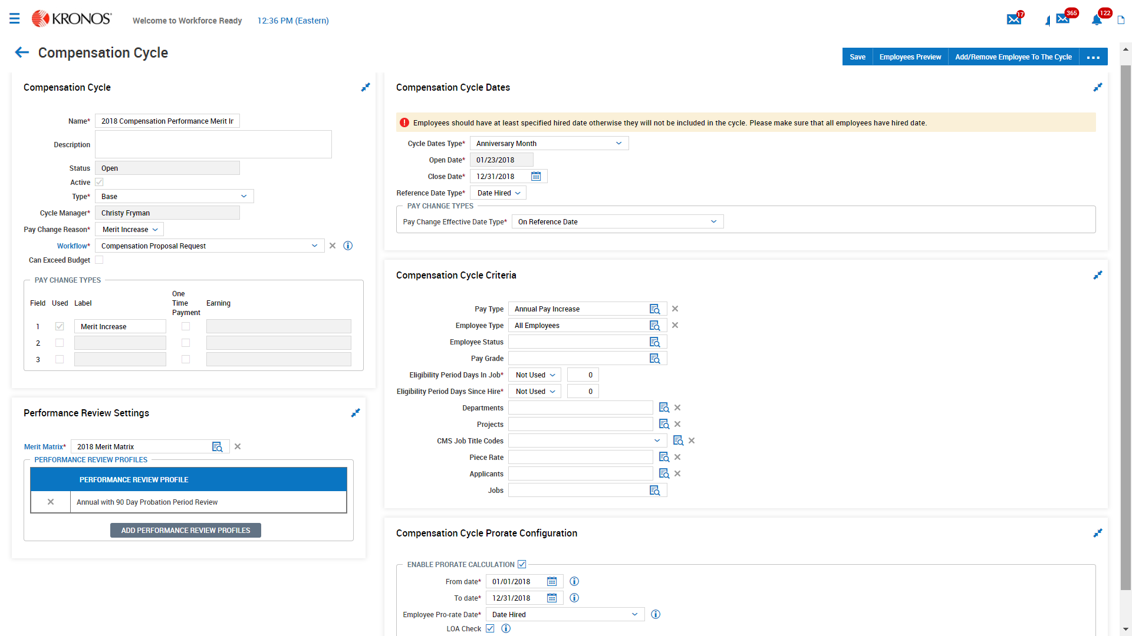The image size is (1132, 636).
Task: Open the mail inbox icon showing 17 messages
Action: pos(1014,18)
